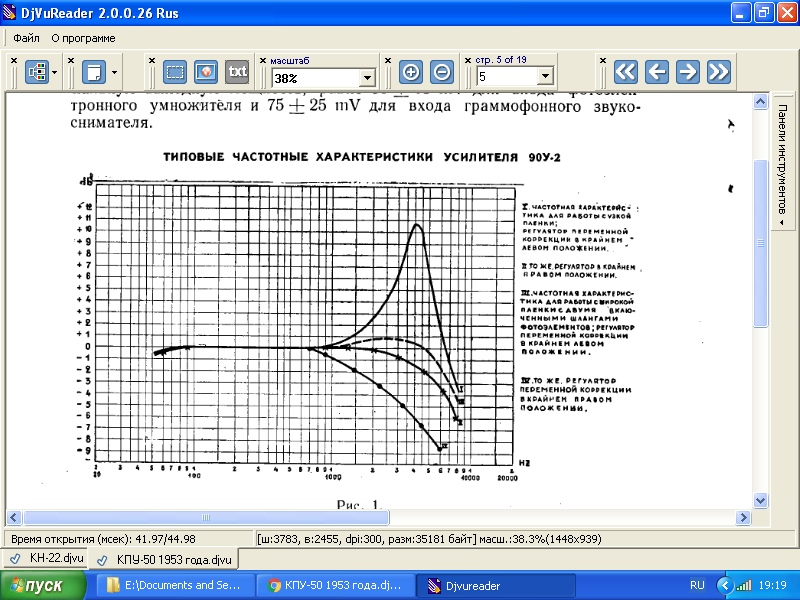Zoom out with the minus button

coord(442,72)
